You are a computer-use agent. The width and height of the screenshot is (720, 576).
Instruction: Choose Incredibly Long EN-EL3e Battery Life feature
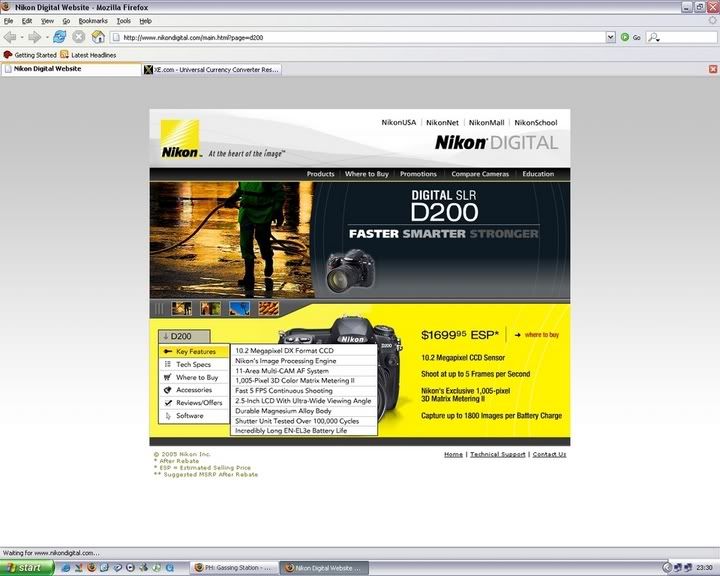[304, 431]
